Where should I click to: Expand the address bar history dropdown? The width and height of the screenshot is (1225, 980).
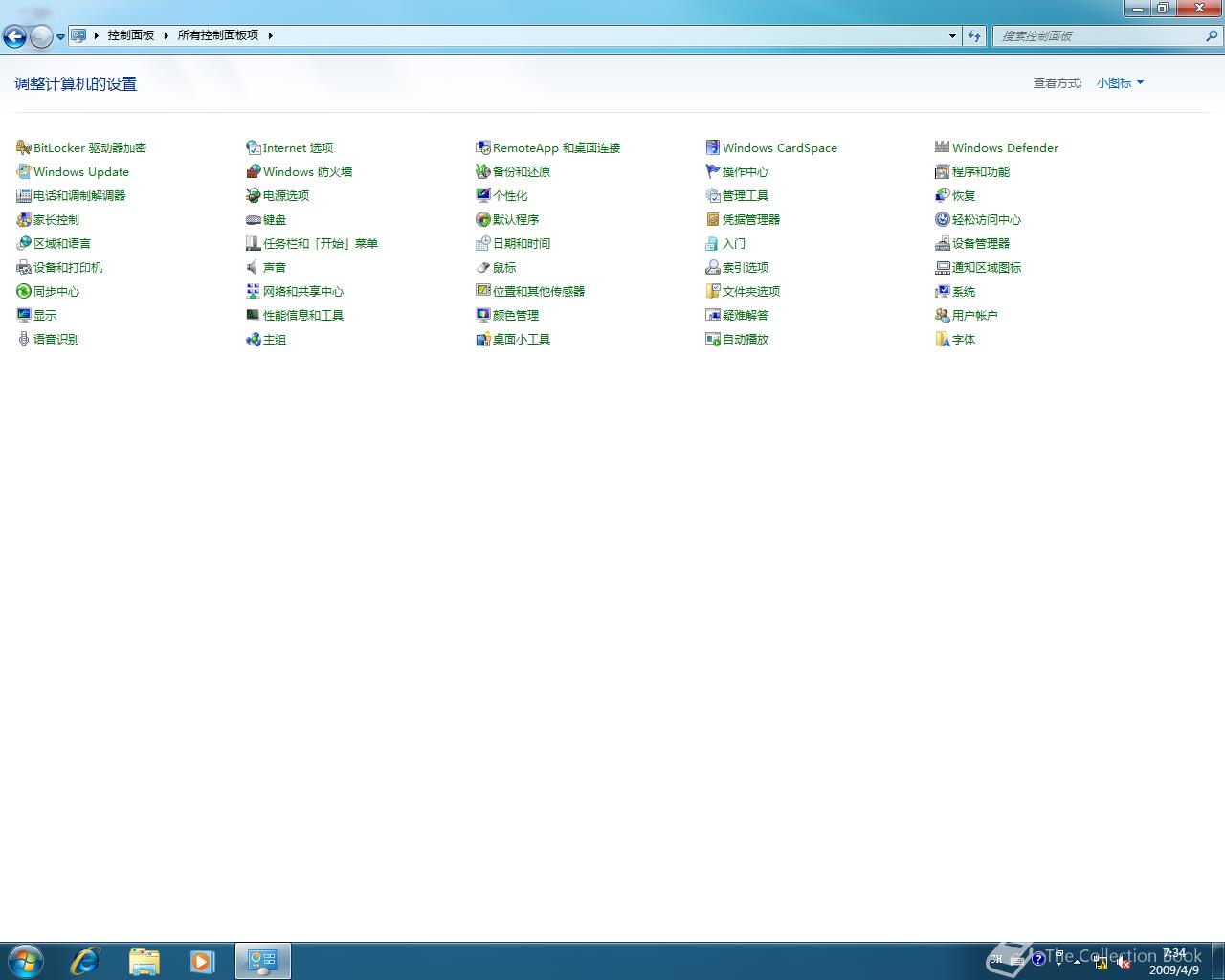point(952,35)
